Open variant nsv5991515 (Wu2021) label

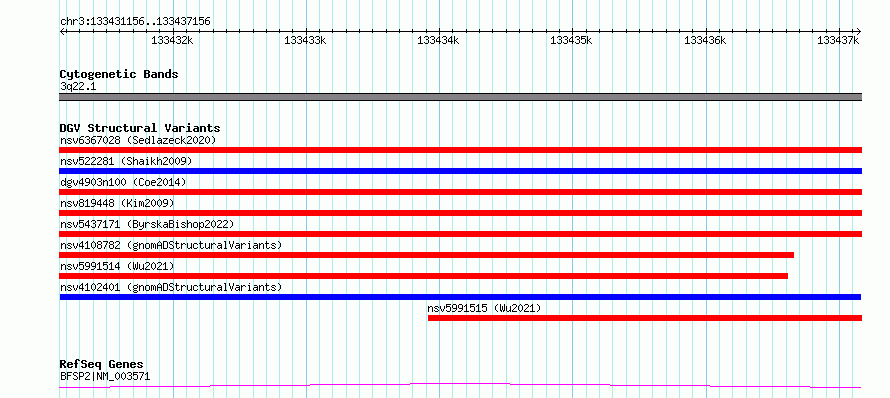click(484, 308)
